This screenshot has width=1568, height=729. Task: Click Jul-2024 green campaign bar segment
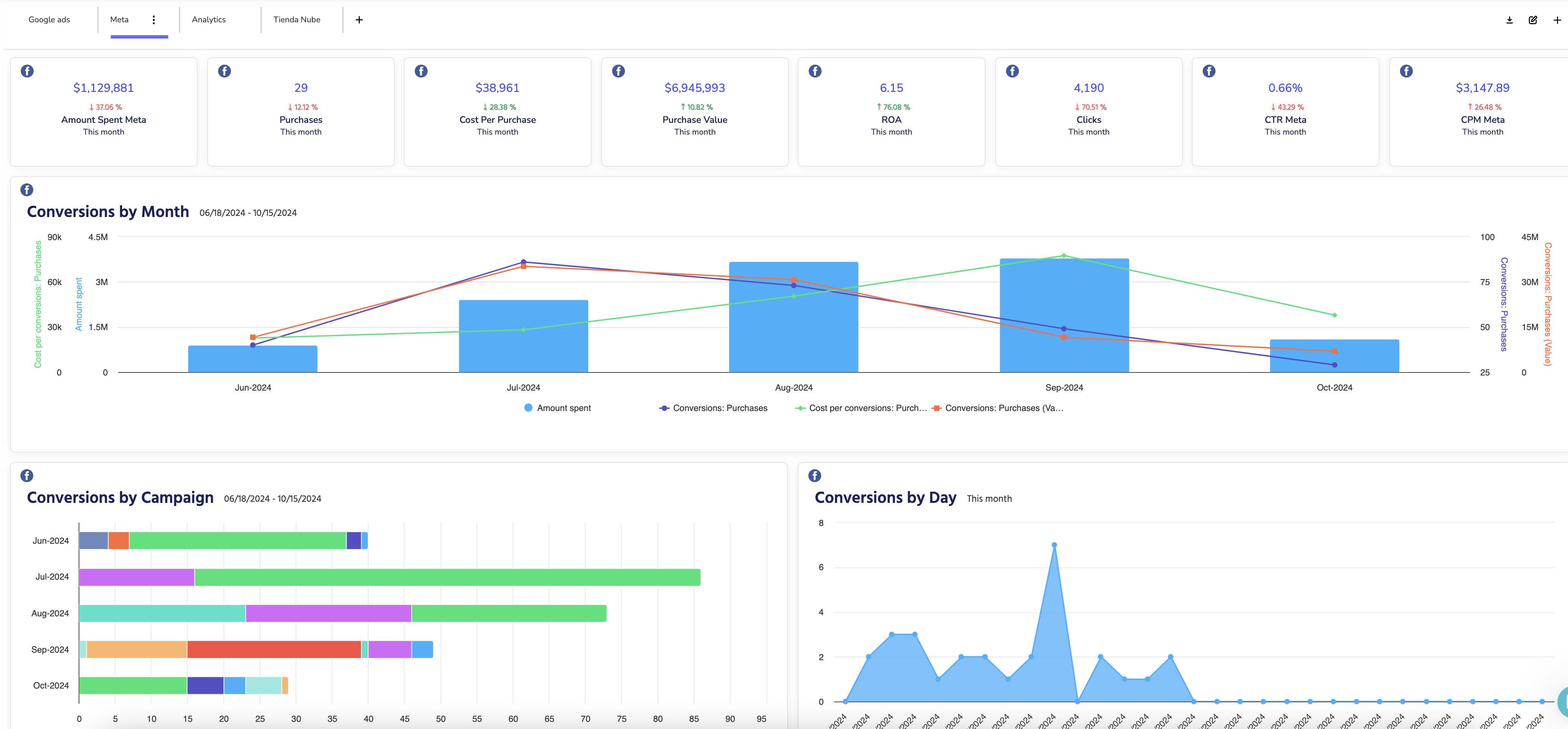(x=448, y=577)
